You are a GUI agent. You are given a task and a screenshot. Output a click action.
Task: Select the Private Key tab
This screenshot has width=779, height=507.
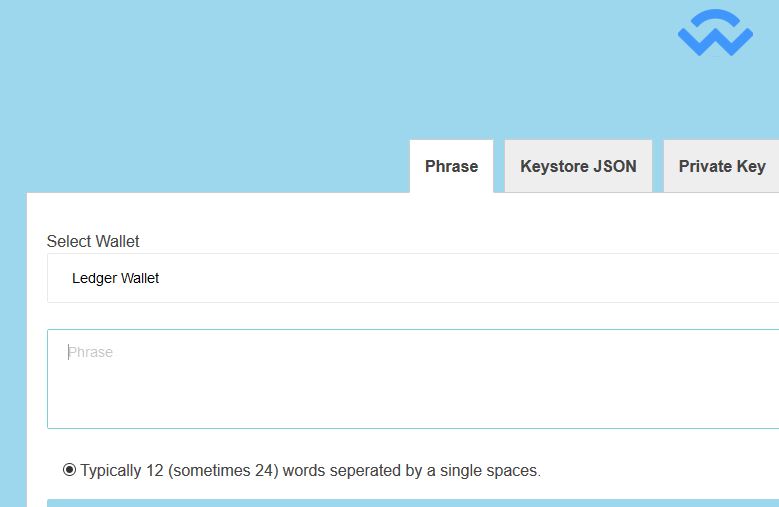coord(721,166)
